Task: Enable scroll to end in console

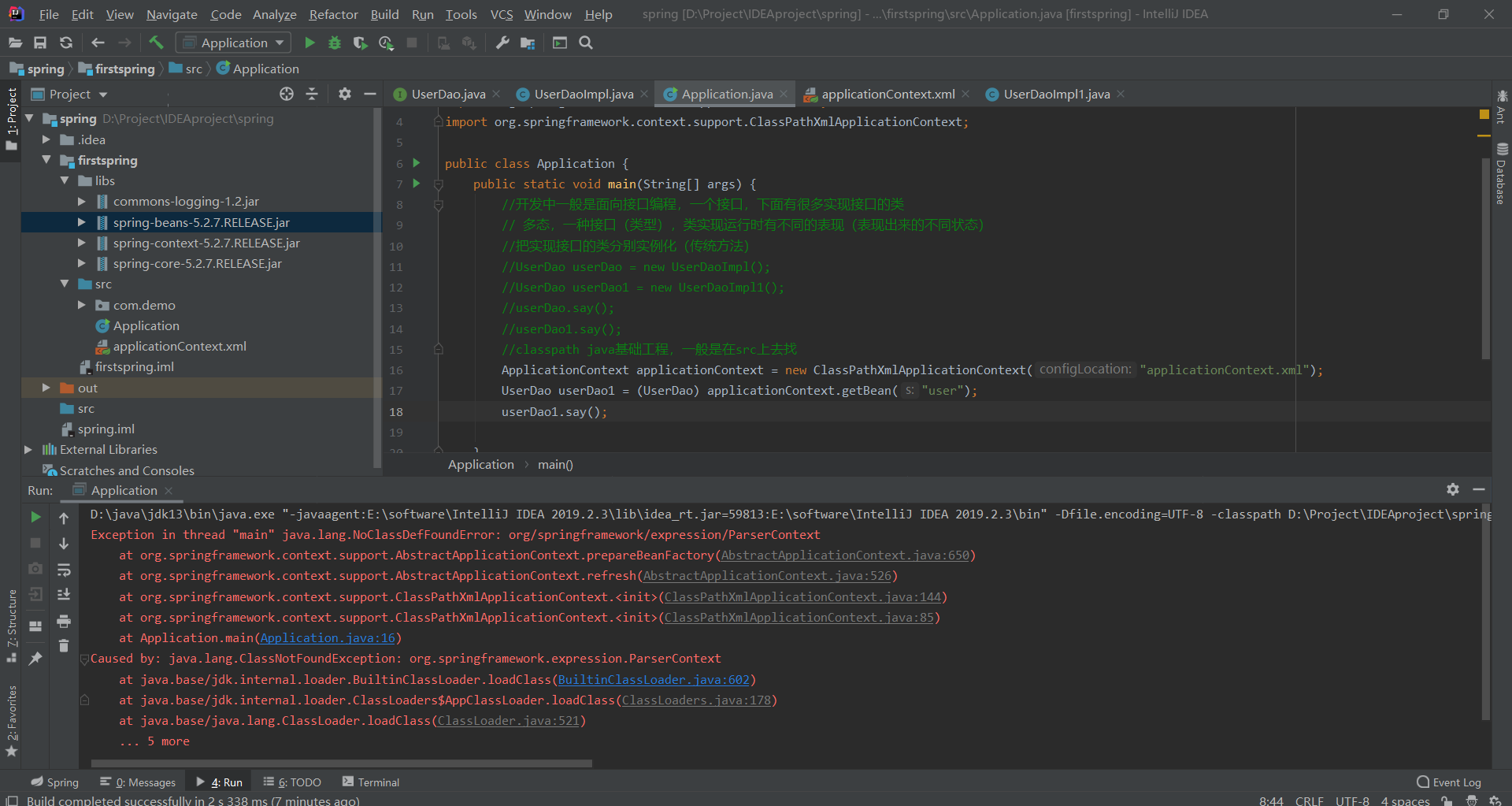Action: (x=65, y=593)
